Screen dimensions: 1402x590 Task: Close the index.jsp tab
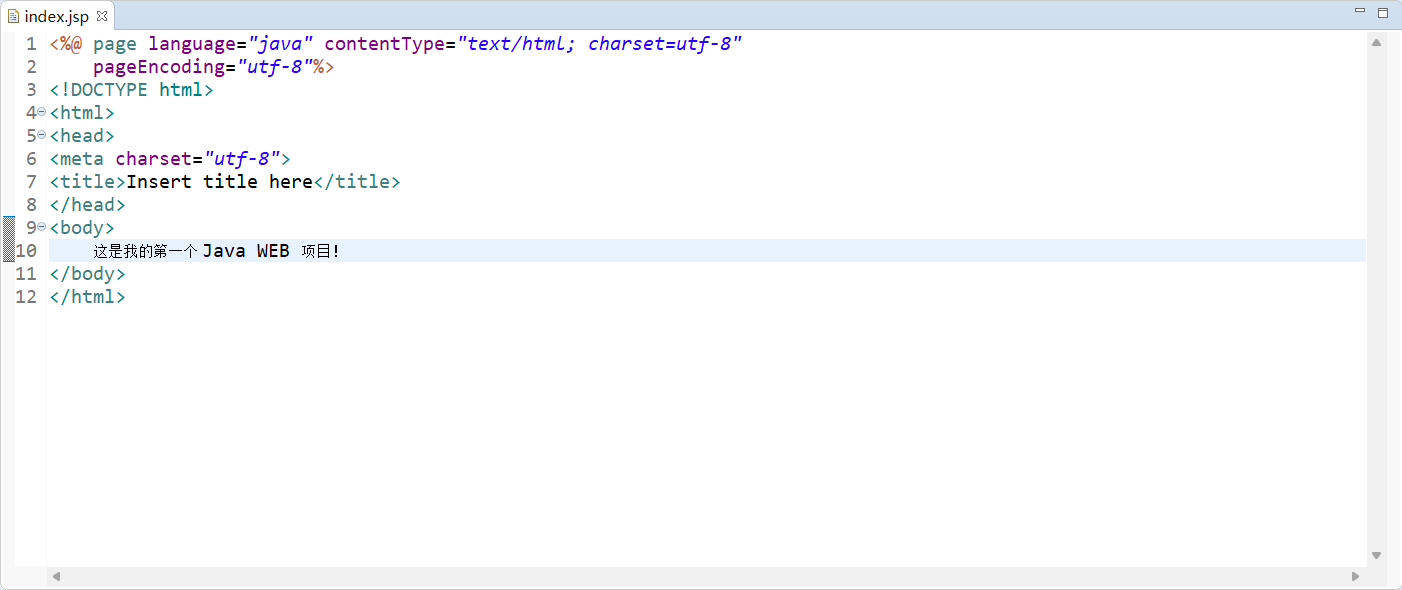click(101, 16)
